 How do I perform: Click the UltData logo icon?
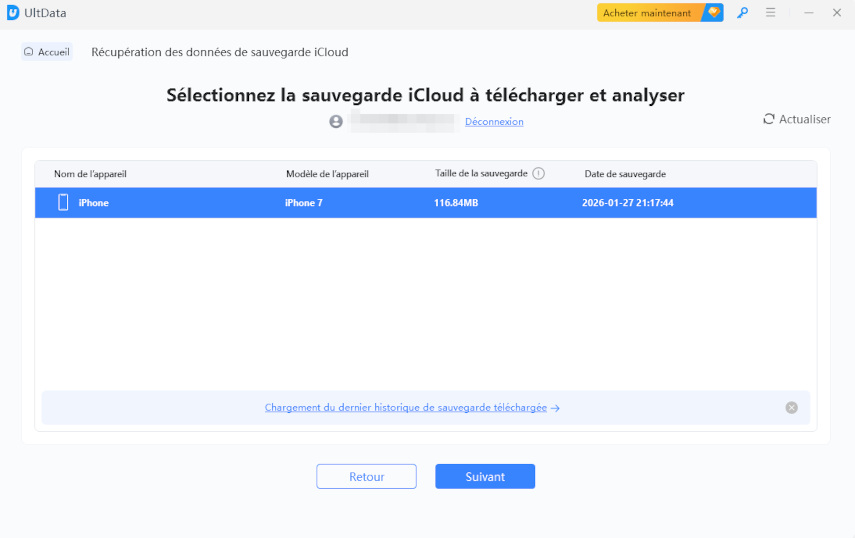click(x=13, y=13)
